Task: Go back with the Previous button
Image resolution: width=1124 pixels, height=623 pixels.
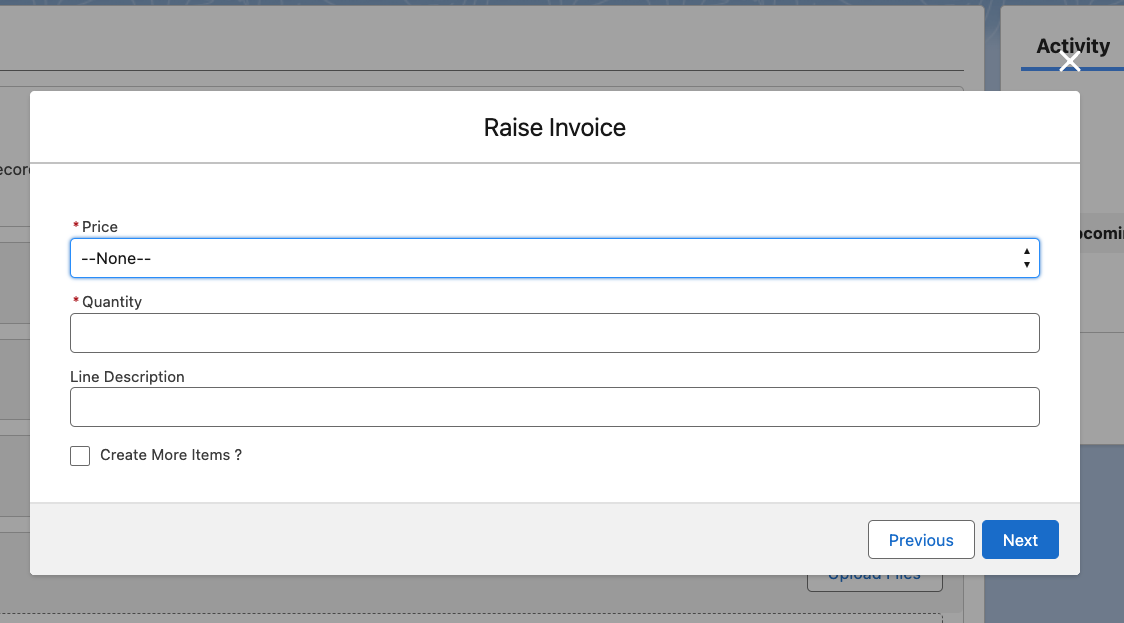Action: 920,540
